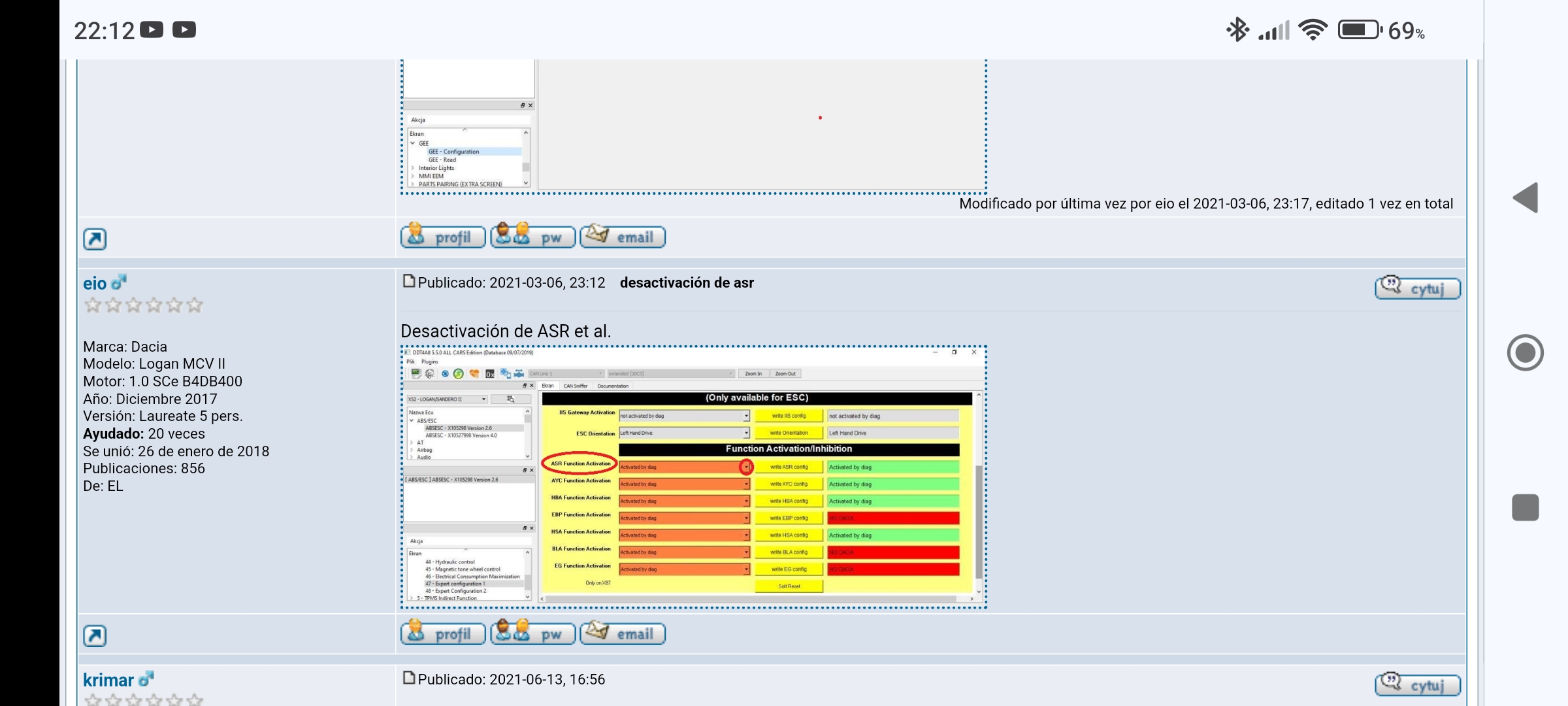Tap the Android recent apps square button
Image resolution: width=1568 pixels, height=706 pixels.
[1526, 507]
